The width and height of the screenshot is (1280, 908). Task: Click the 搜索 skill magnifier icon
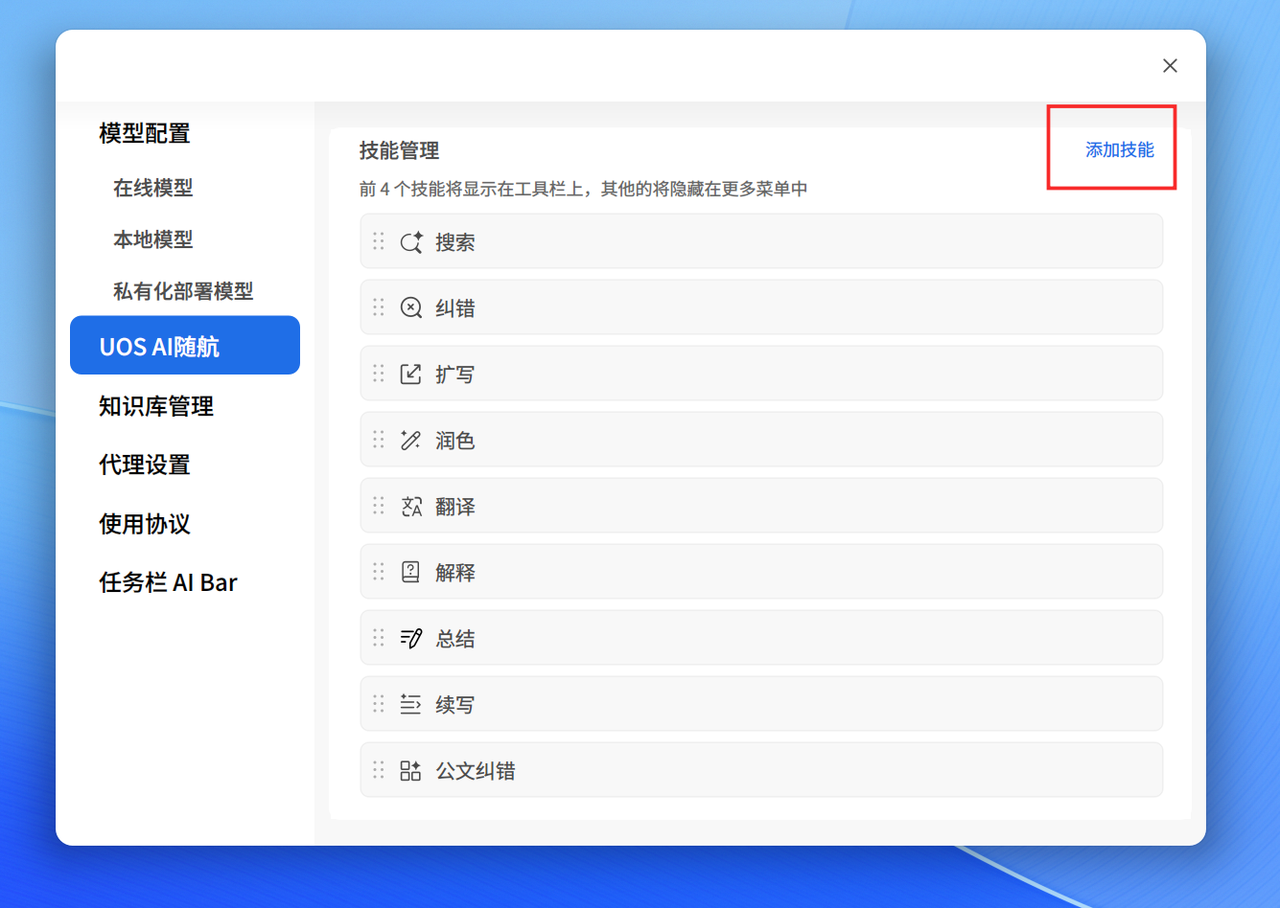click(411, 242)
